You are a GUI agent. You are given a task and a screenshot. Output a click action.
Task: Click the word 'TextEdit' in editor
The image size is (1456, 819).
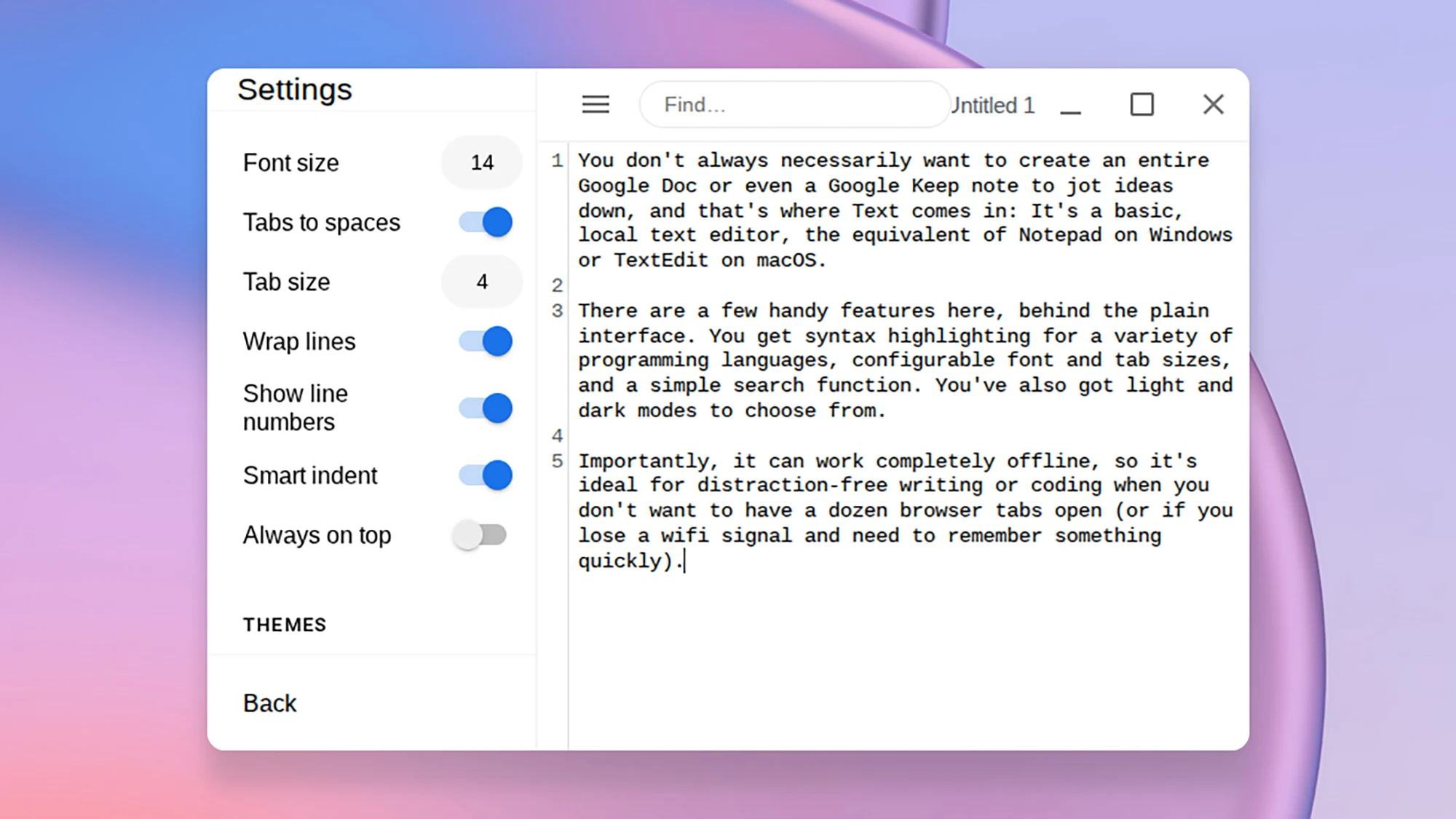(661, 261)
